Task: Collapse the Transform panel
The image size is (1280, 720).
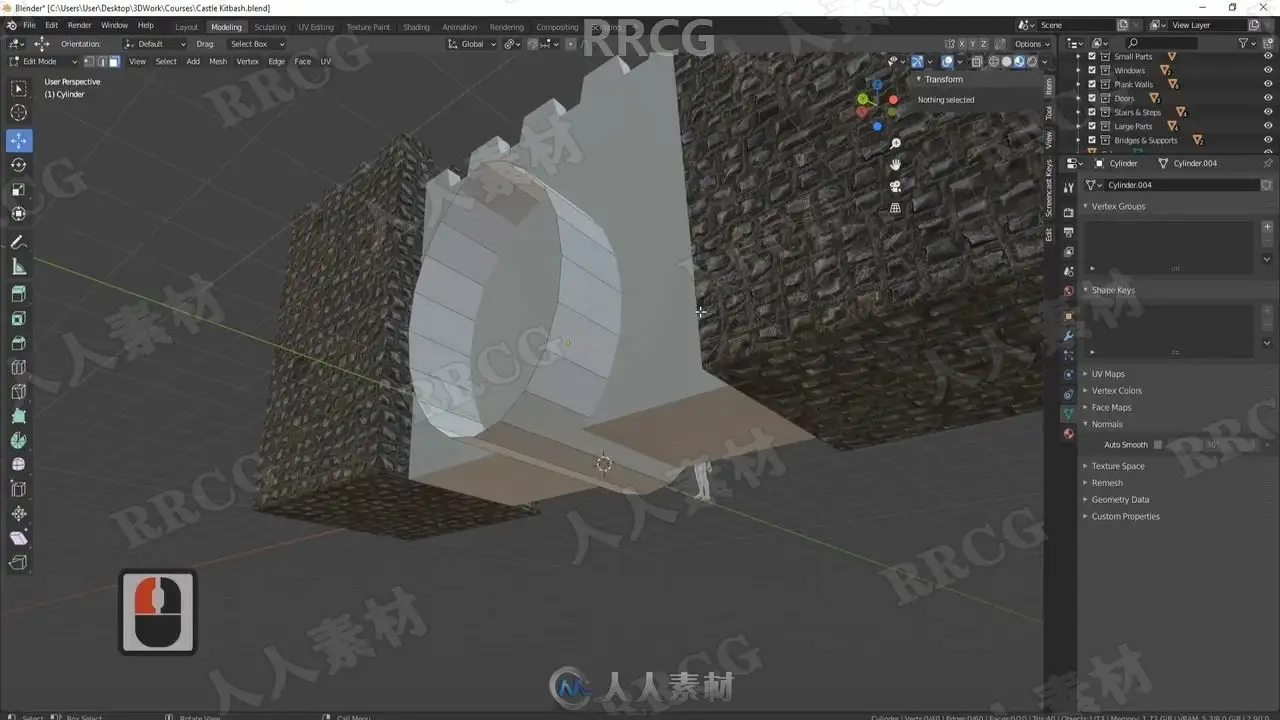Action: click(x=943, y=79)
